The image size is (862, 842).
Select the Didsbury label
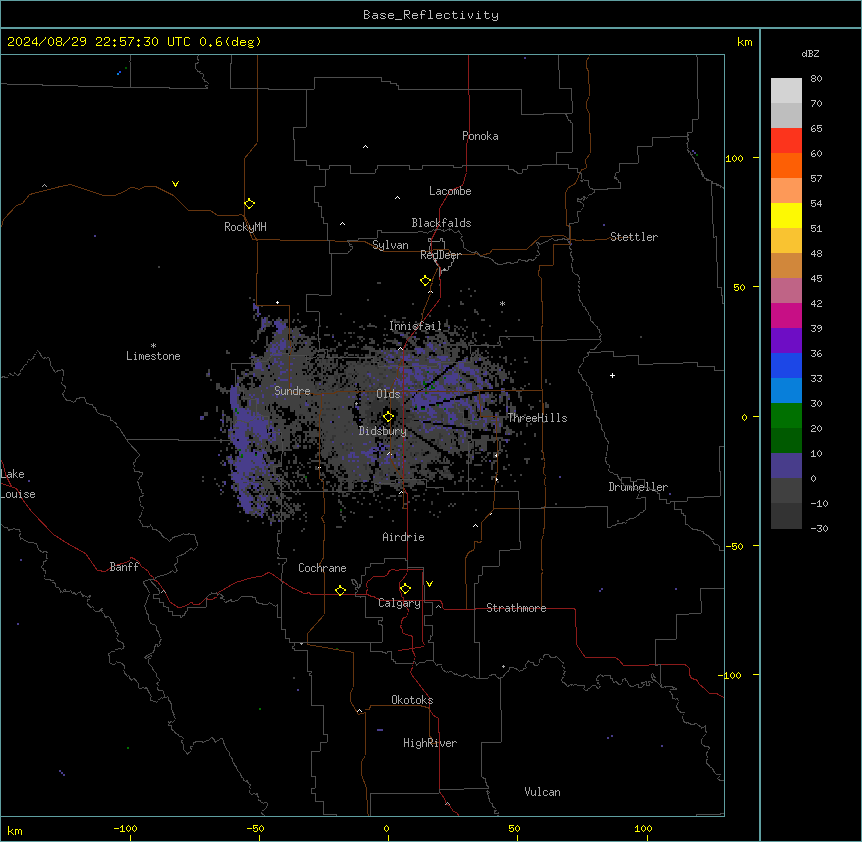[383, 431]
